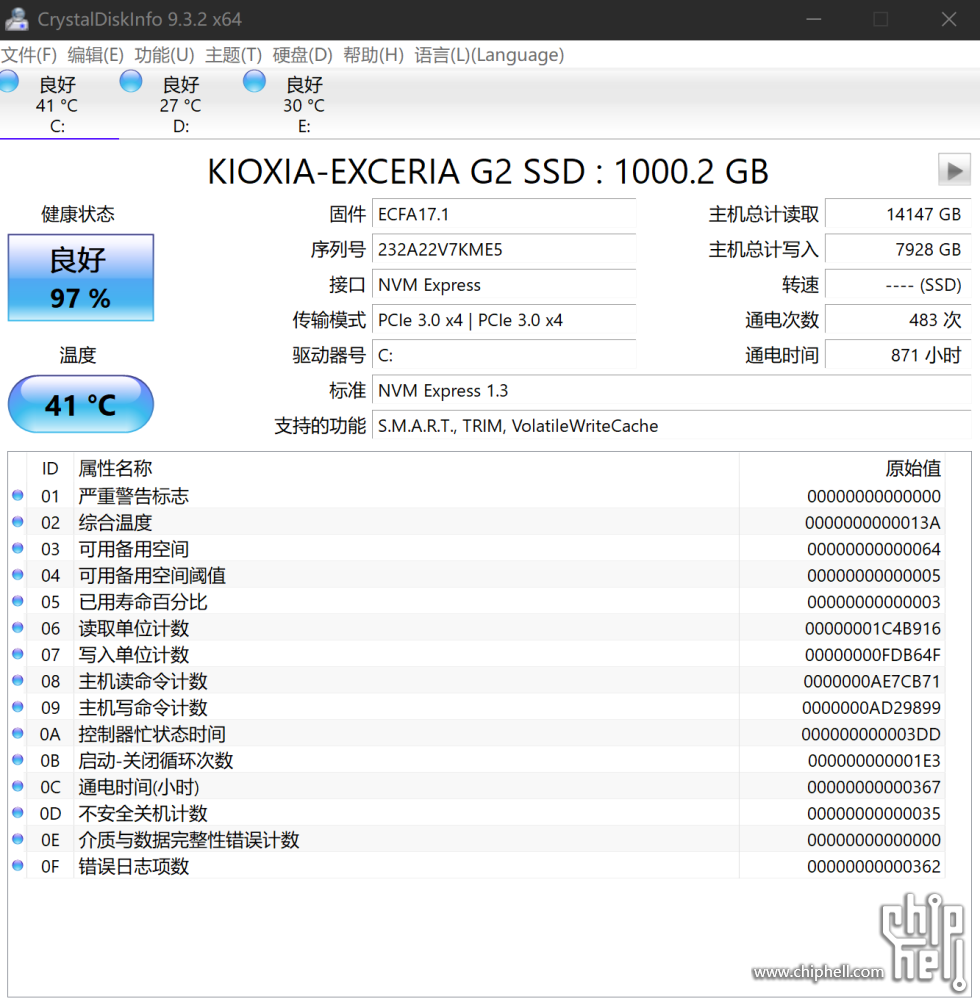Click the total host reads value 14147 GB
The image size is (980, 1007).
pyautogui.click(x=898, y=215)
